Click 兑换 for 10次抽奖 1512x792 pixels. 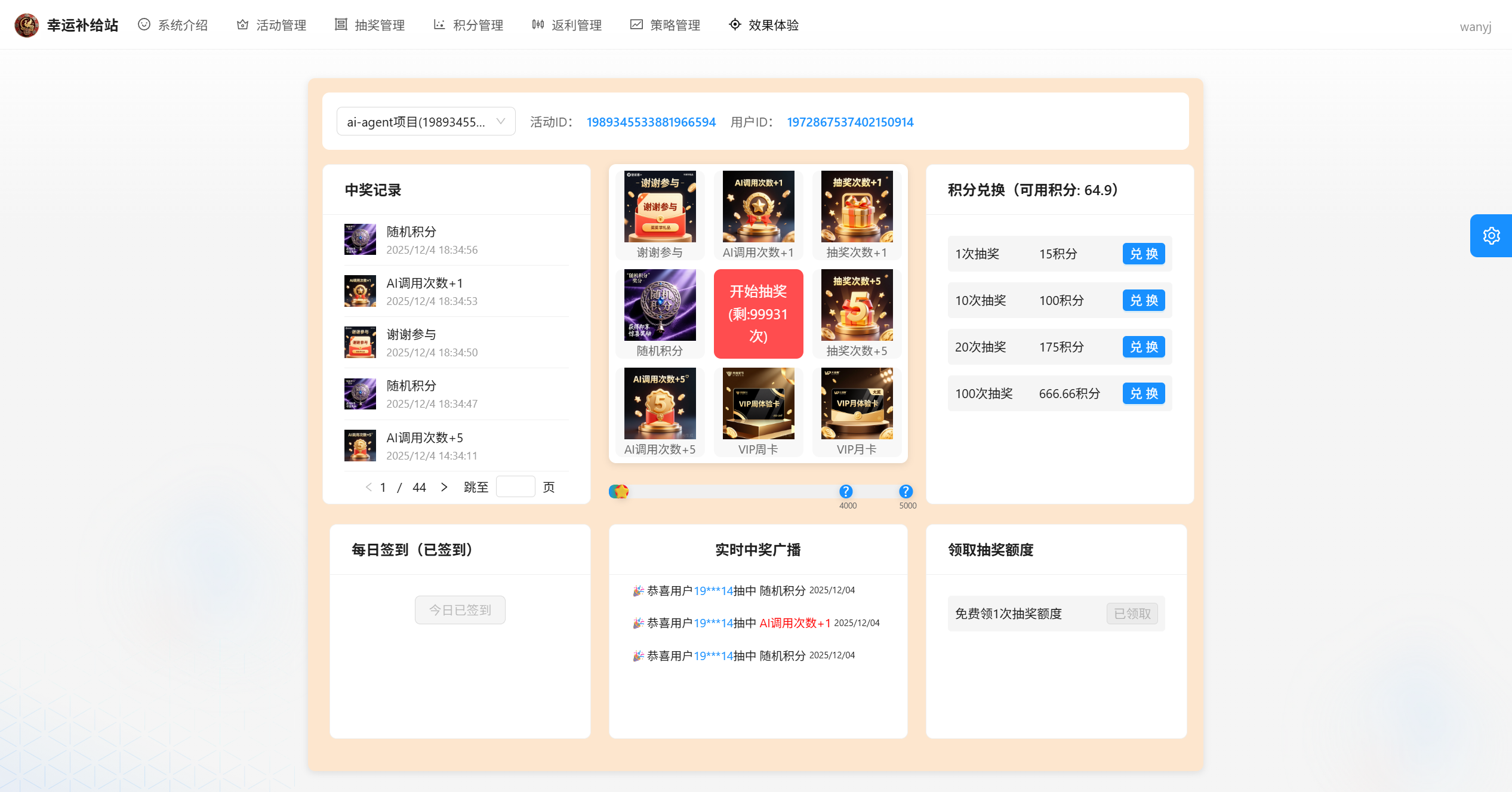[x=1143, y=300]
